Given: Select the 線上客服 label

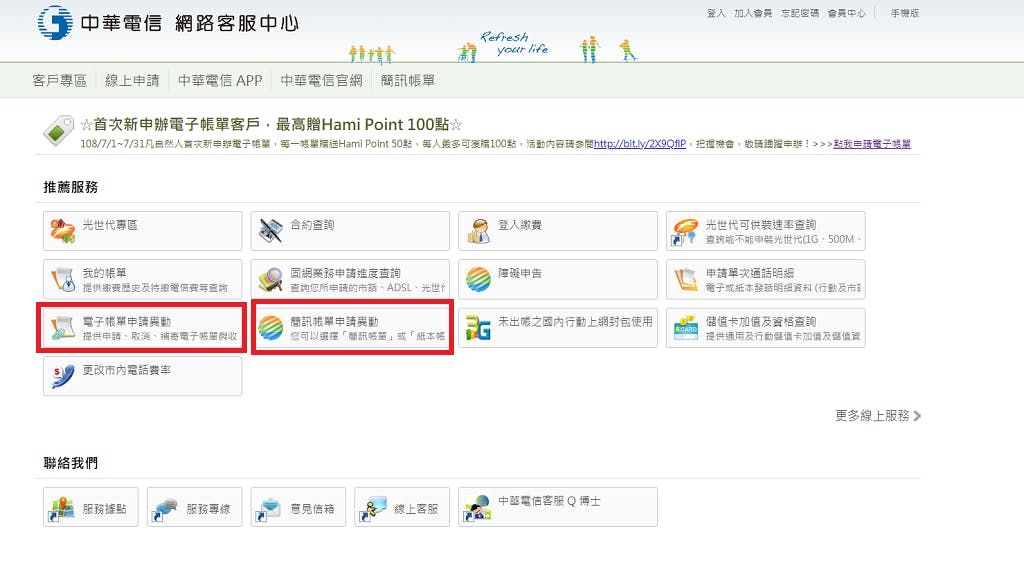Looking at the screenshot, I should tap(416, 509).
